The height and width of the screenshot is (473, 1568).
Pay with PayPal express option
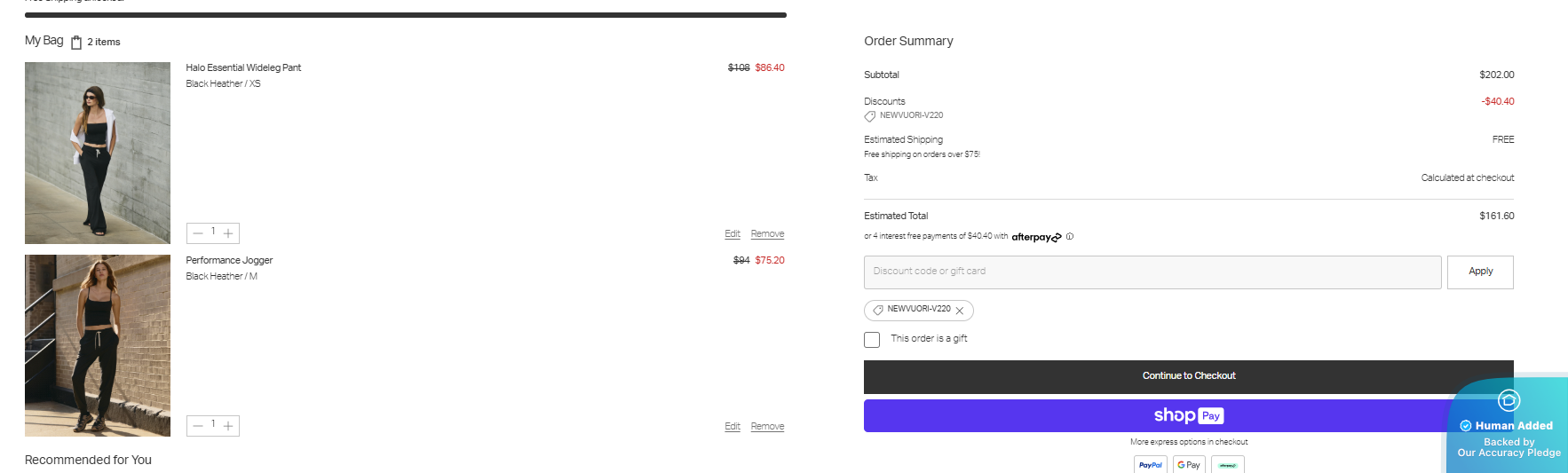pyautogui.click(x=1150, y=465)
